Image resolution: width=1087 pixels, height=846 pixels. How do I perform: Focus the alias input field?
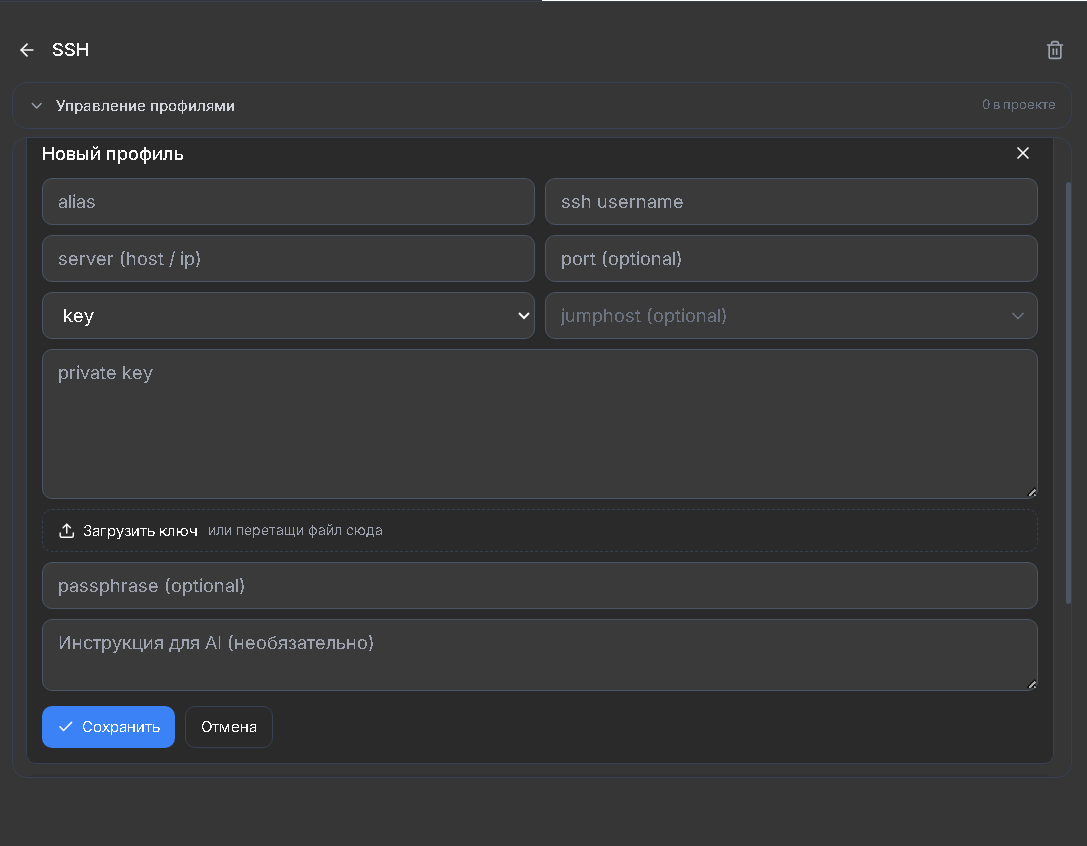(x=288, y=202)
